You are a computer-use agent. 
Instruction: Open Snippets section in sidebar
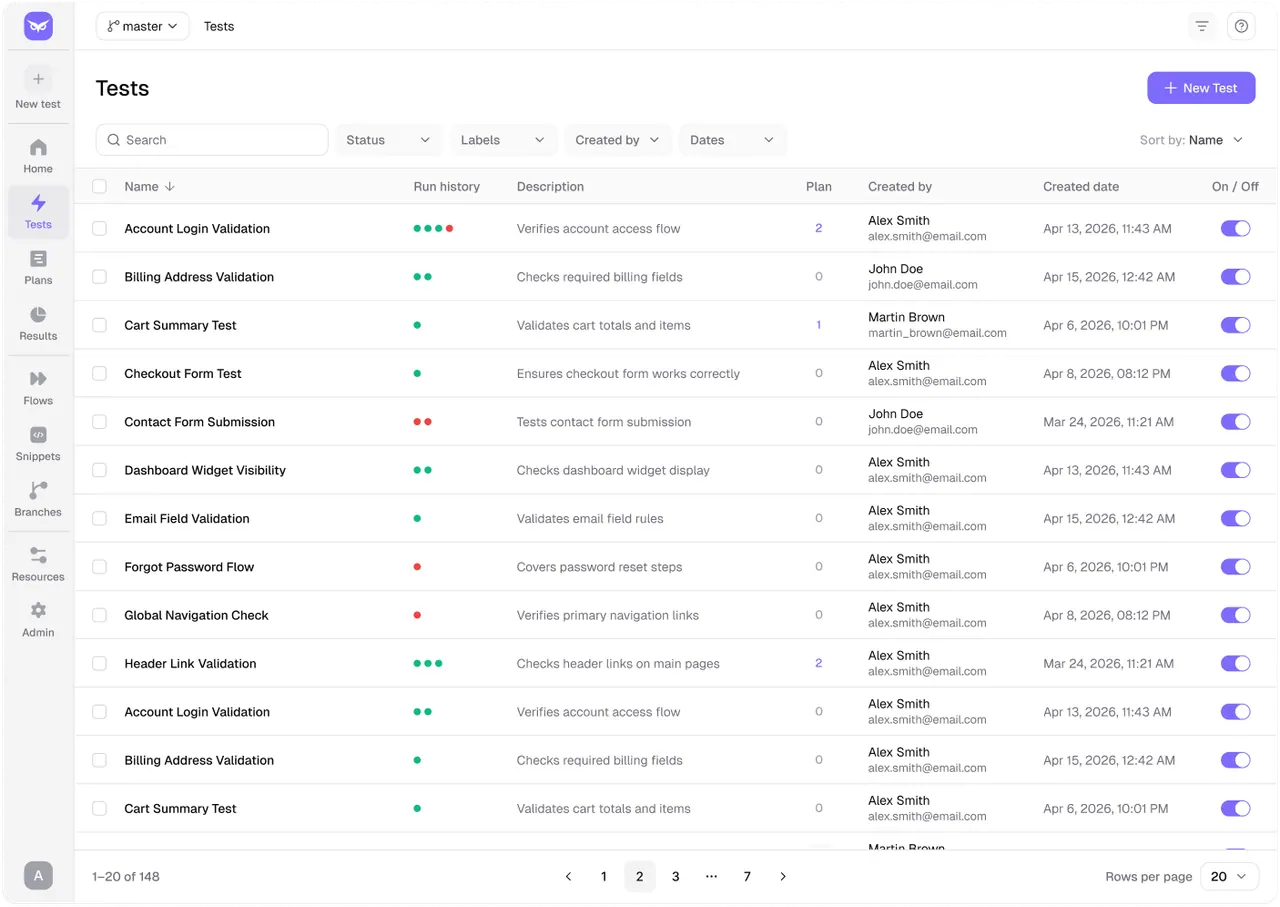[x=38, y=443]
